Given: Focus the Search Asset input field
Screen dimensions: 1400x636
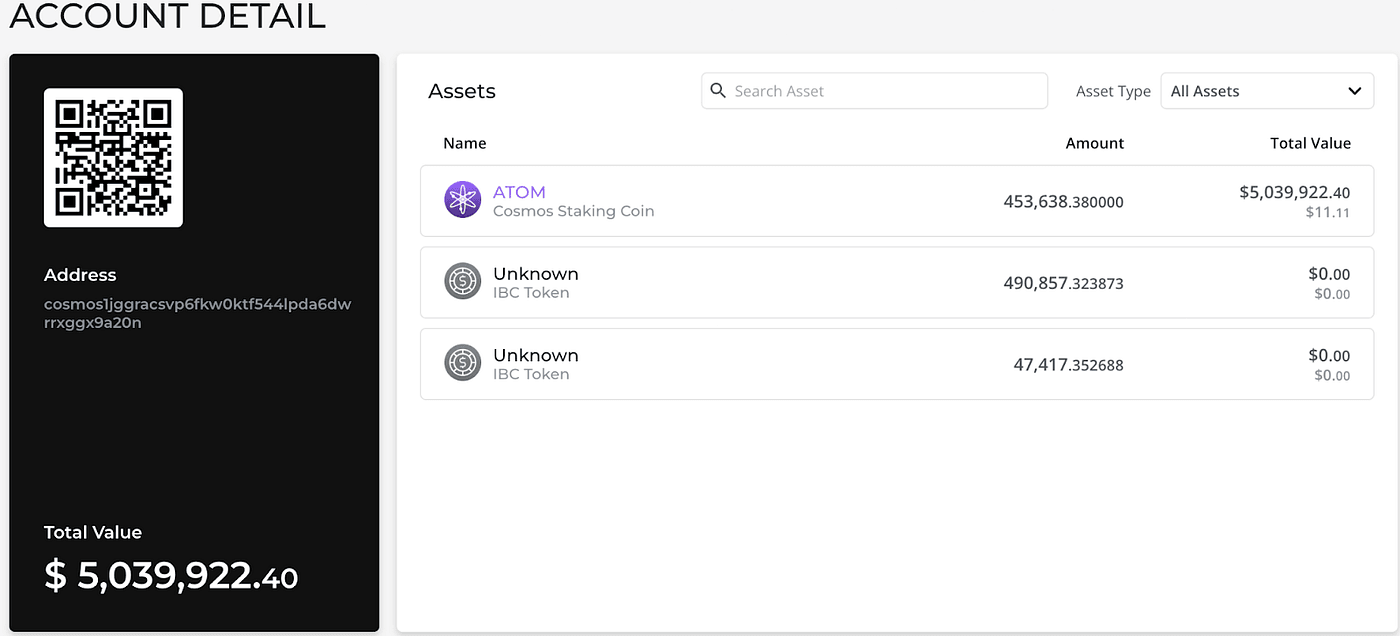Looking at the screenshot, I should click(885, 91).
